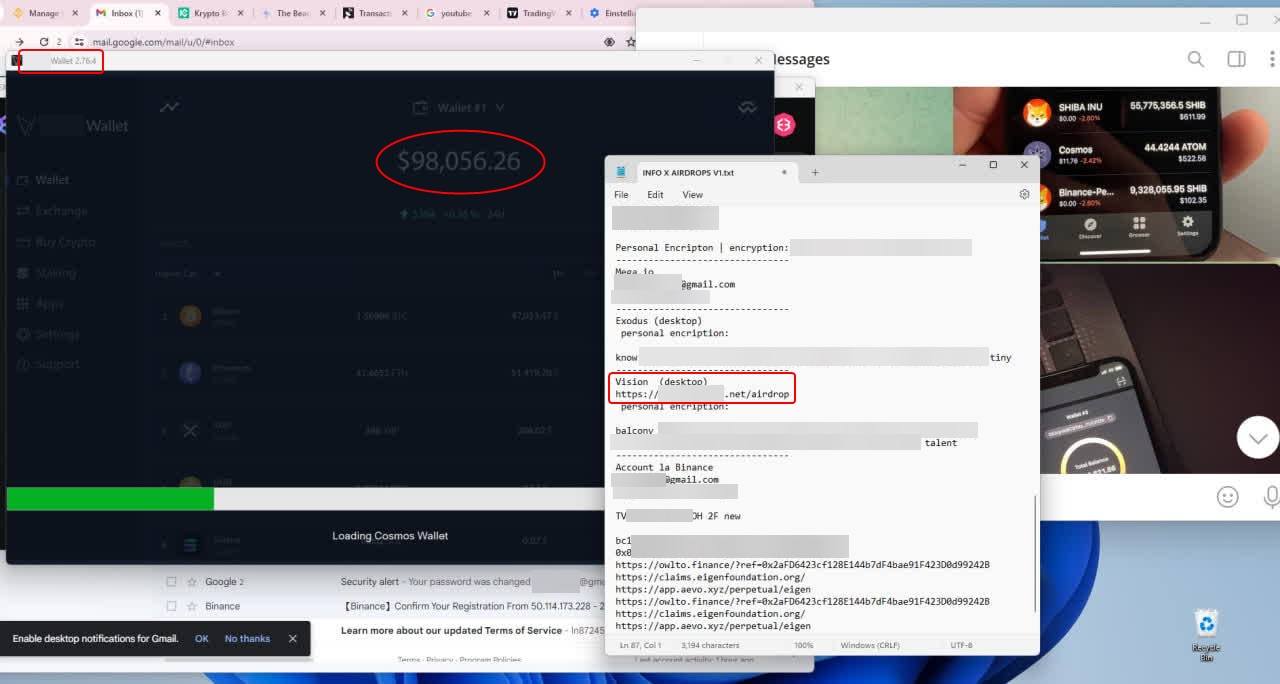Open the Notepad Edit menu
1280x684 pixels.
655,195
